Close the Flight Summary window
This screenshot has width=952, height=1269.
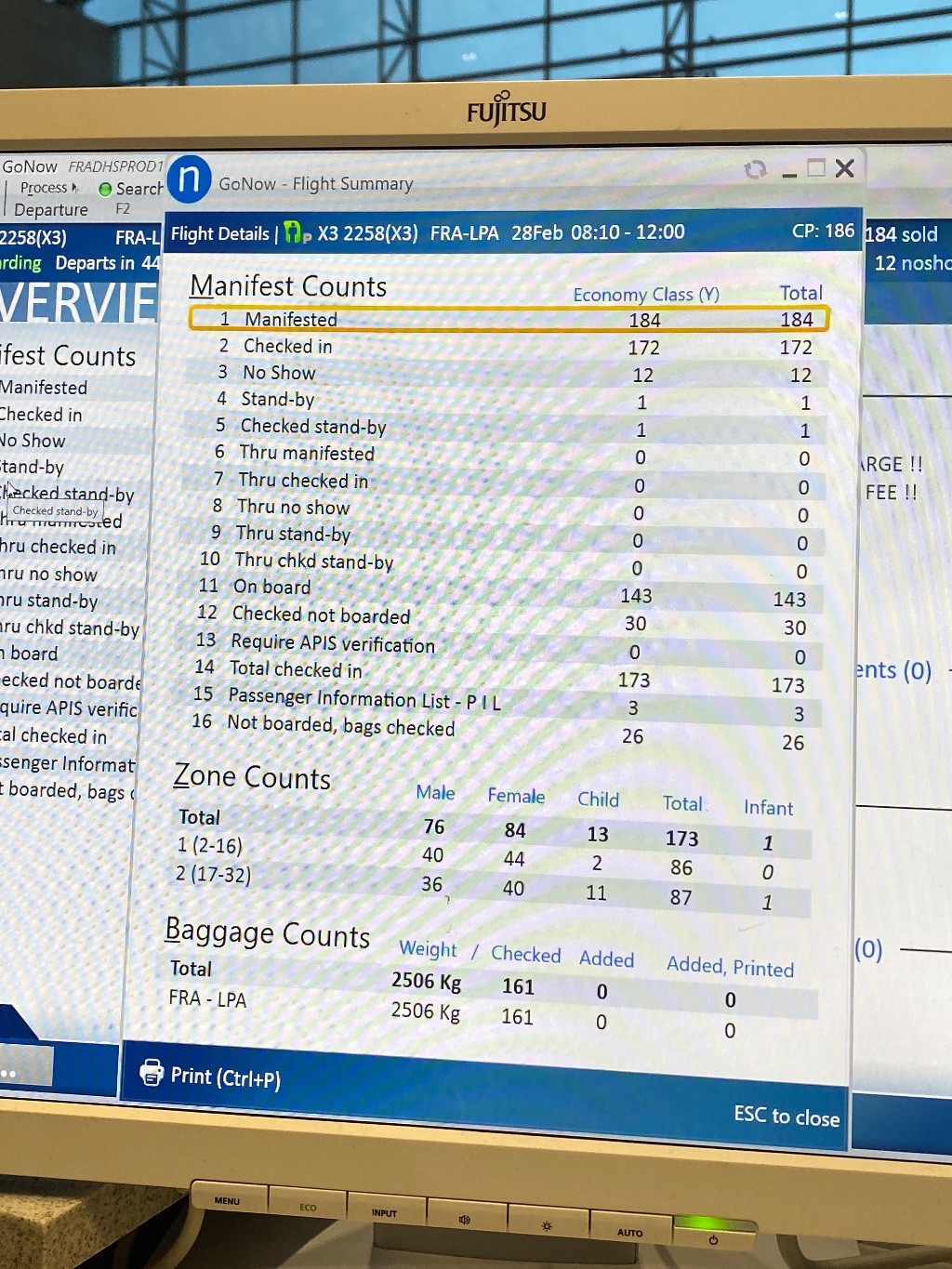[844, 168]
